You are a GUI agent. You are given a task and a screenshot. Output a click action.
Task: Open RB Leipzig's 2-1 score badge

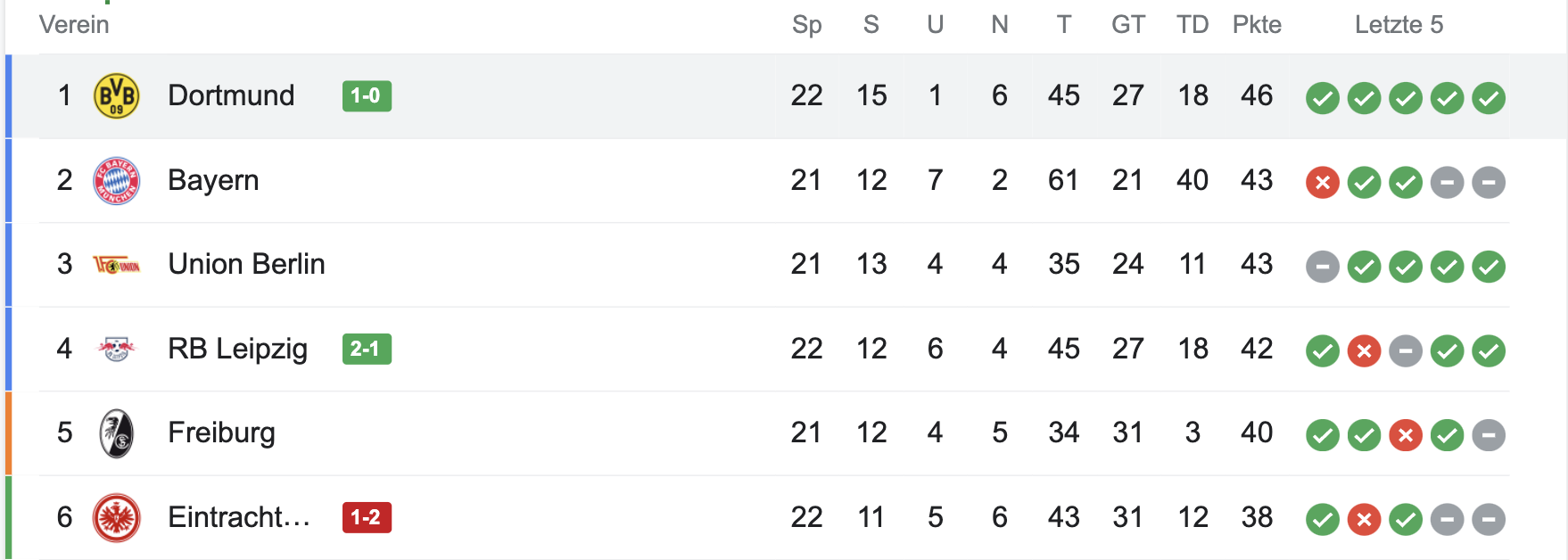[x=367, y=349]
